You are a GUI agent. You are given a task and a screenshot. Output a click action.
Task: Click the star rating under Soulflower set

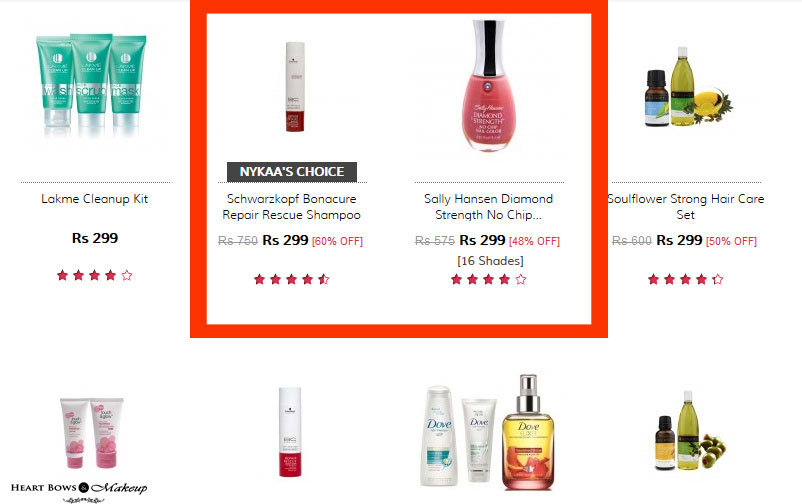(685, 279)
